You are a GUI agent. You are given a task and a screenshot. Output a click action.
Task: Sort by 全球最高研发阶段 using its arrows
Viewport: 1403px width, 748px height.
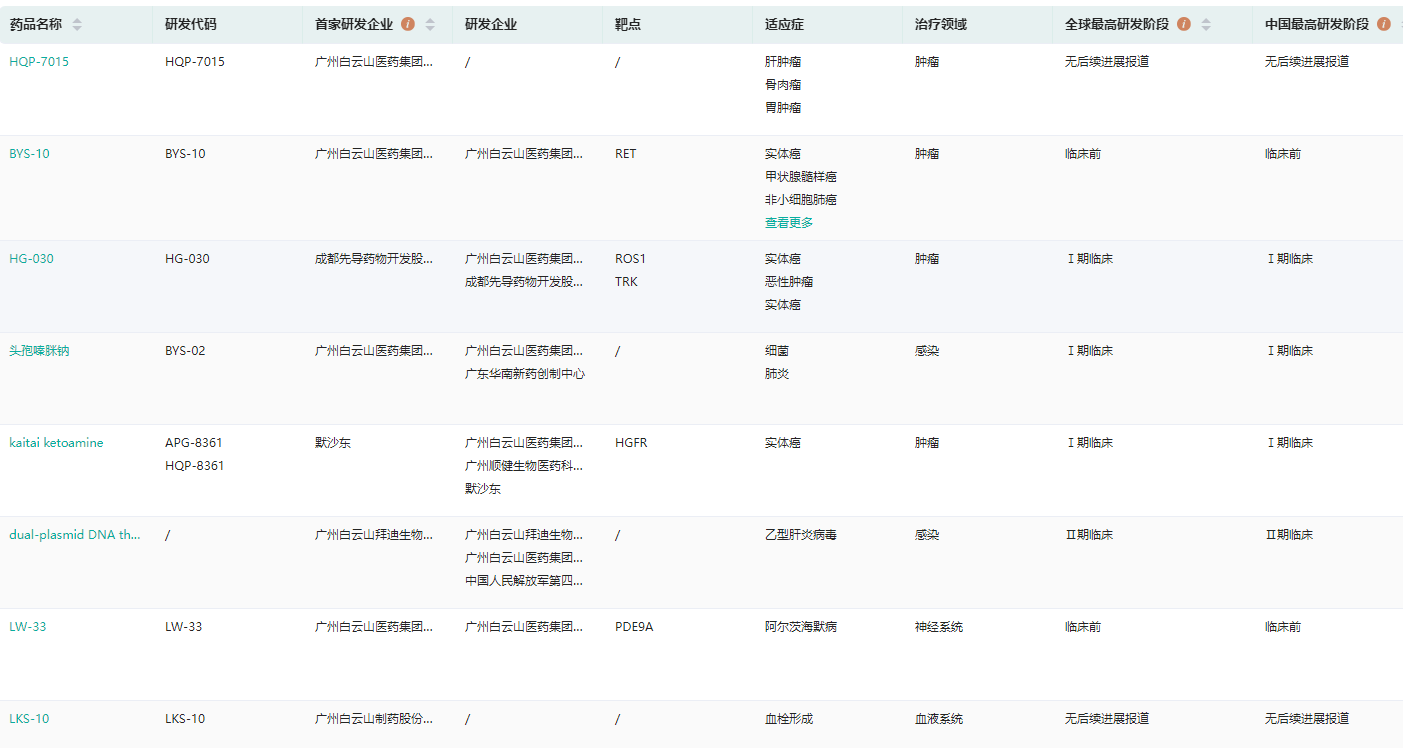coord(1206,24)
